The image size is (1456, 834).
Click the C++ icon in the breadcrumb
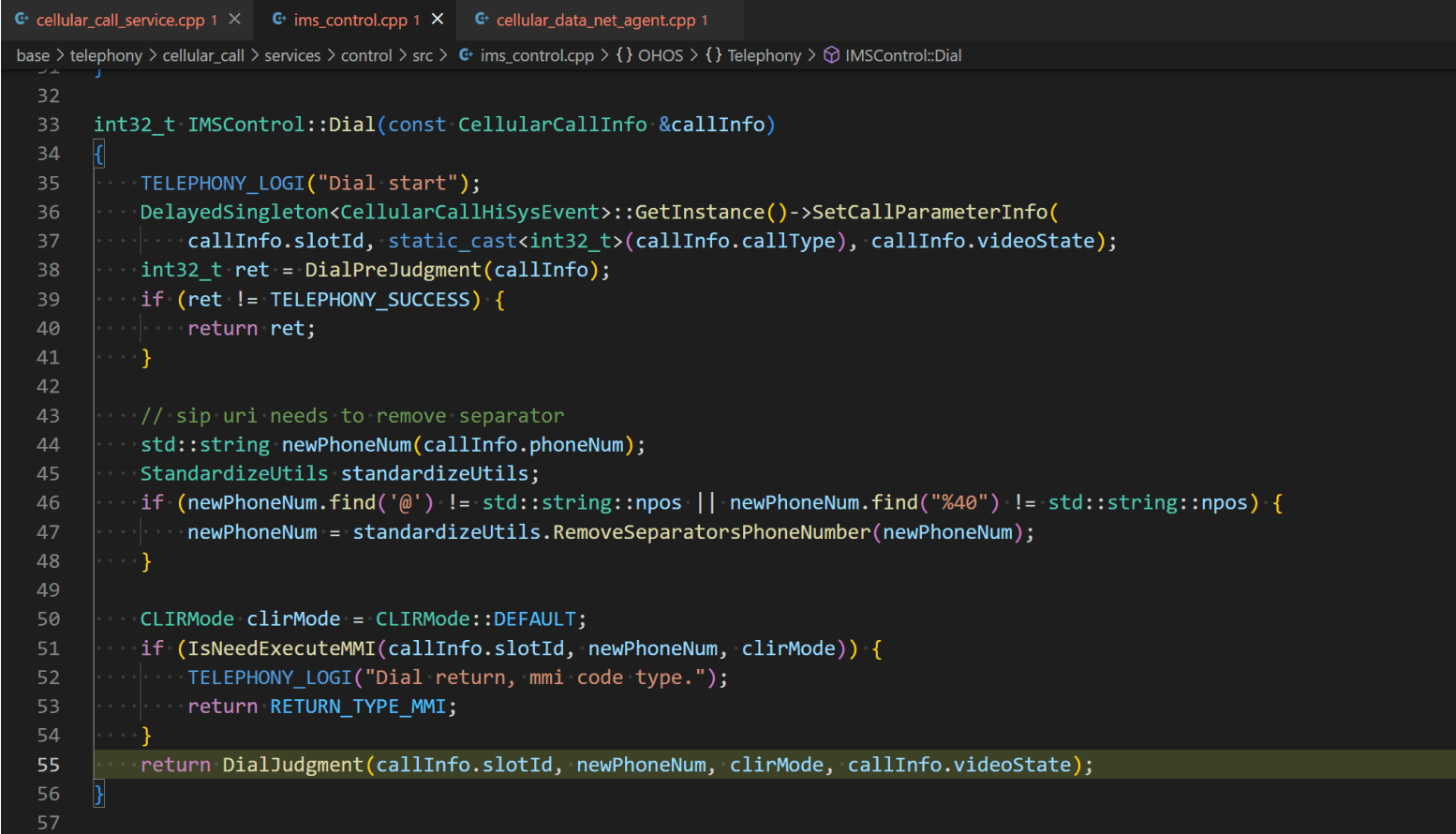(466, 55)
